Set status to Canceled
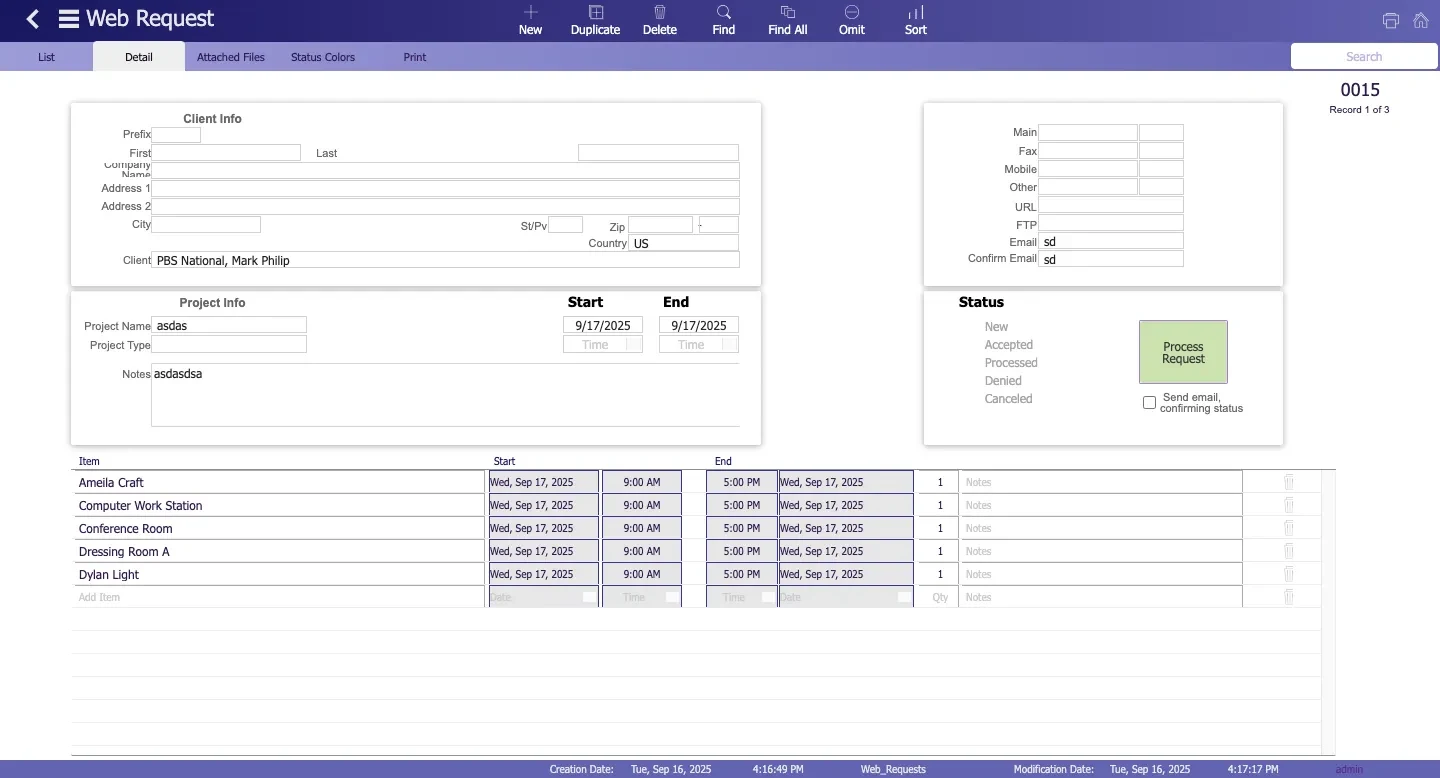Screen dimensions: 1440x778 [x=1008, y=399]
